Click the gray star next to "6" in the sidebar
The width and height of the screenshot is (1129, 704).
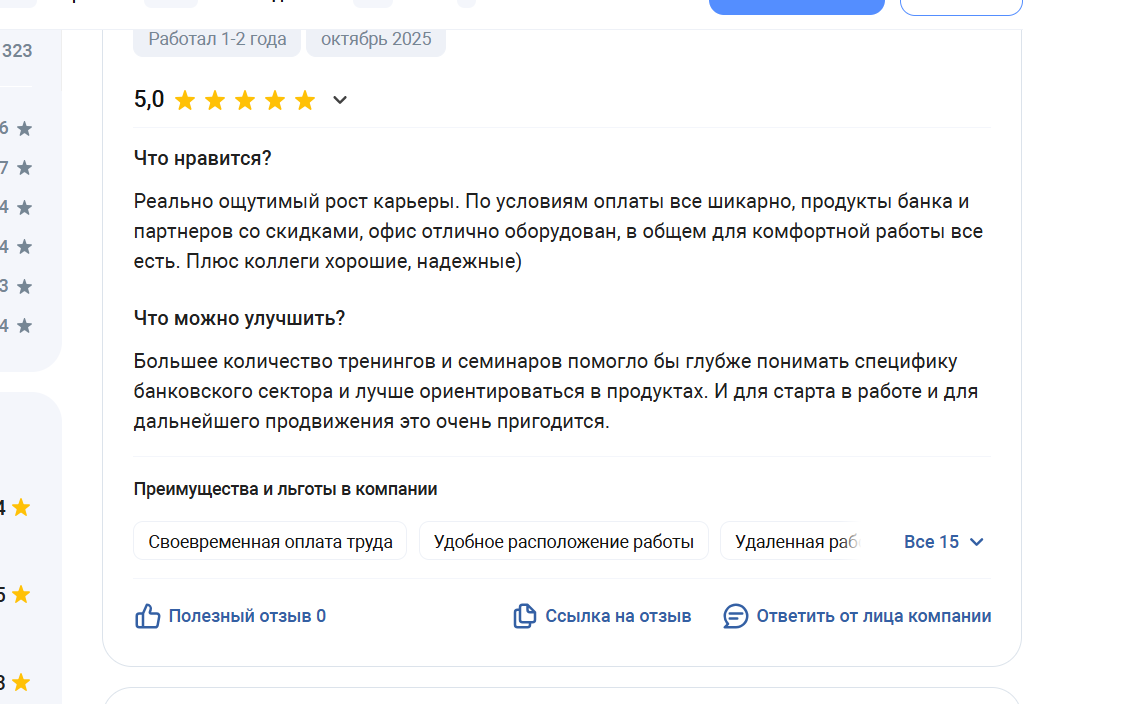25,129
